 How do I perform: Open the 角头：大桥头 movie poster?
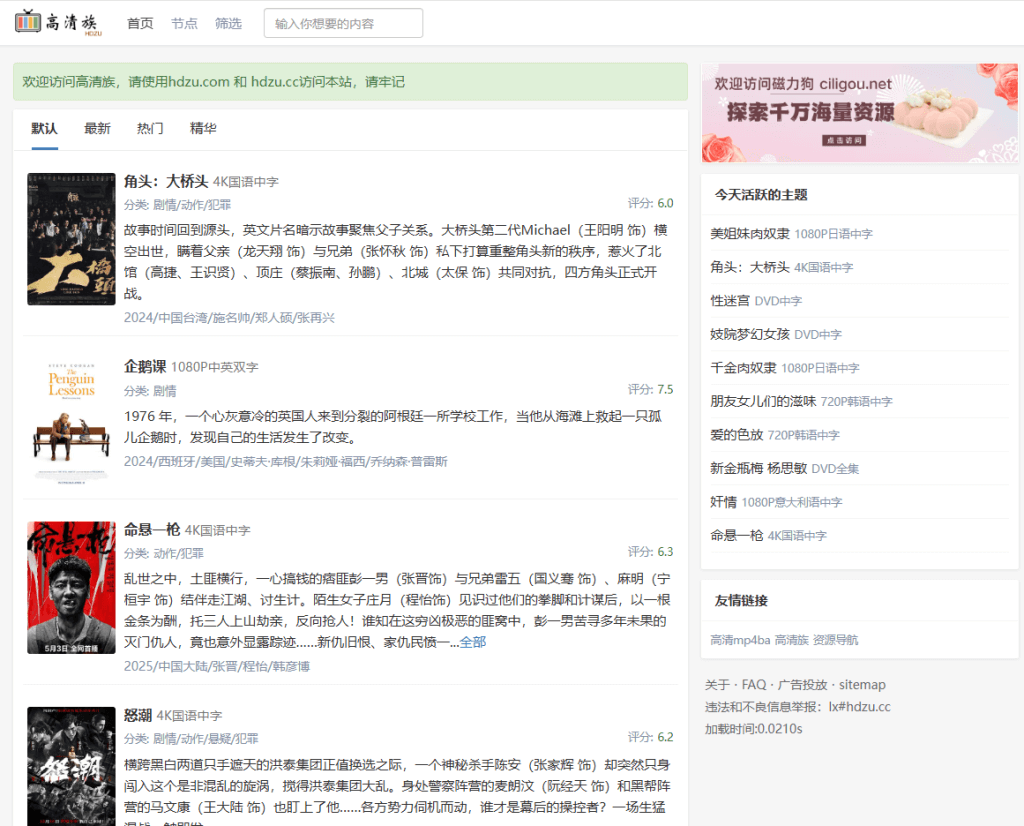pyautogui.click(x=71, y=239)
